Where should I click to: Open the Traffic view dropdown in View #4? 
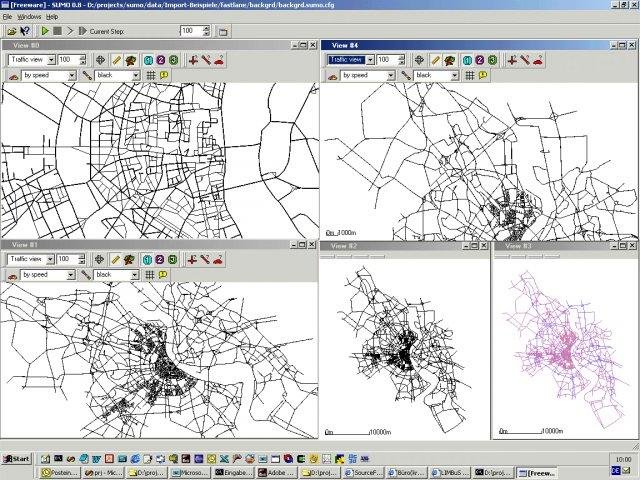[370, 60]
